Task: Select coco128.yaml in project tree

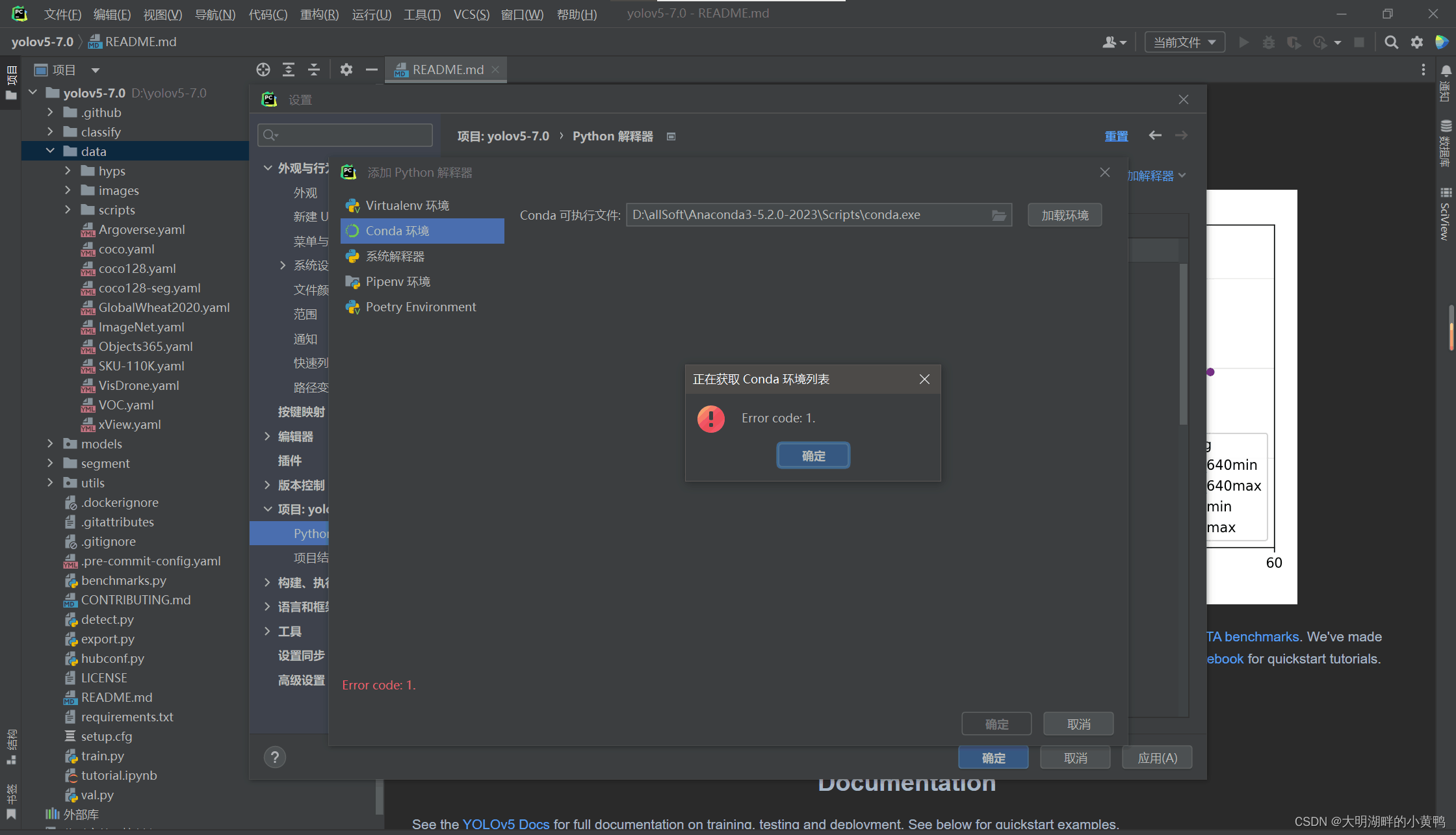Action: (137, 268)
